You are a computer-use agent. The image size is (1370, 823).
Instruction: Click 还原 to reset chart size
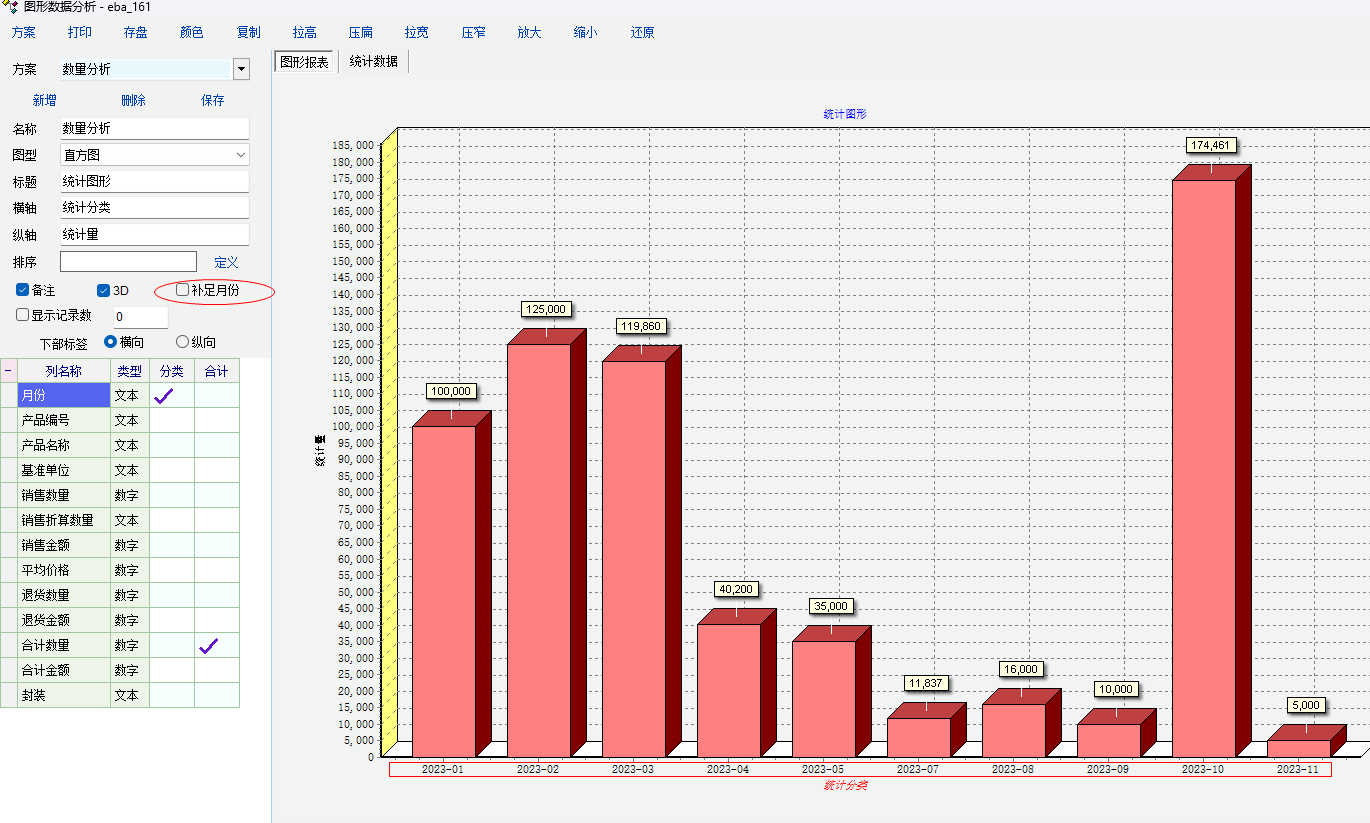[643, 32]
